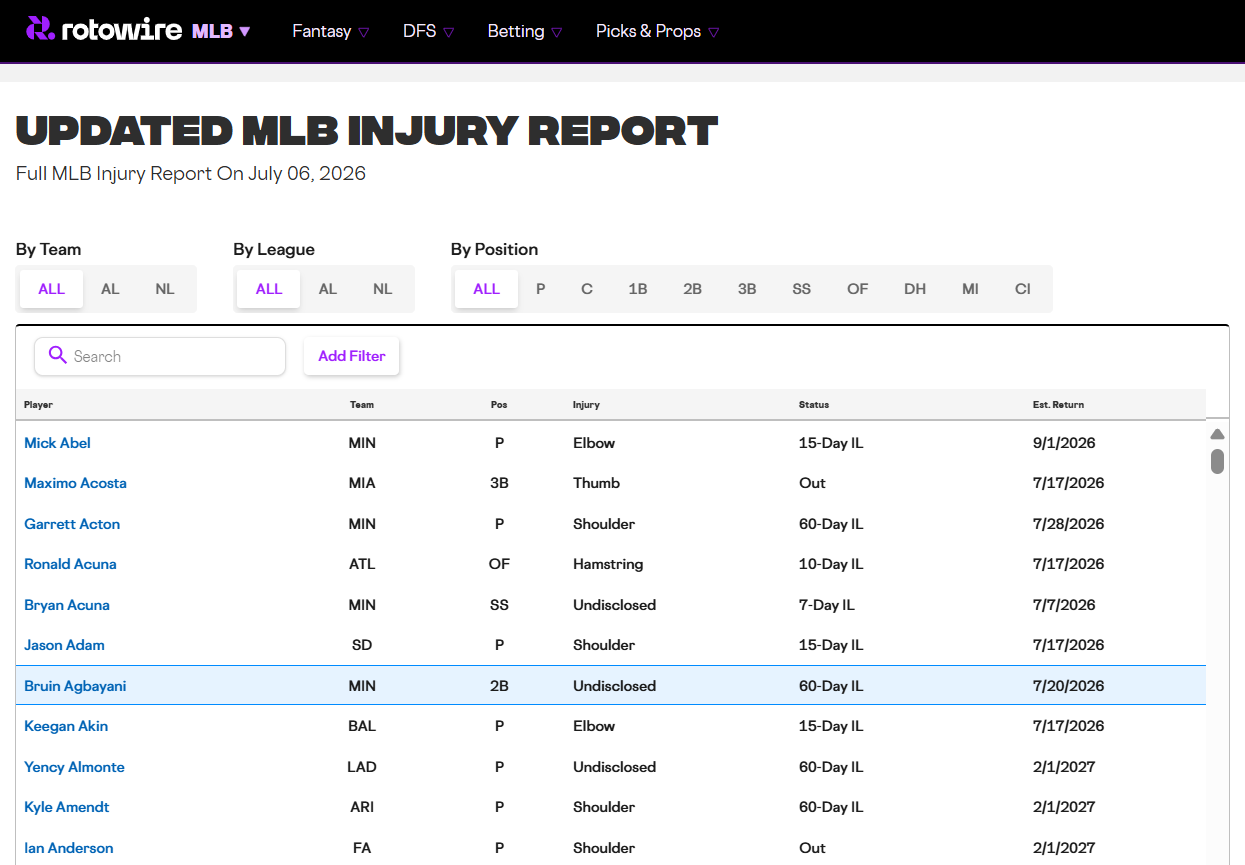Expand the Picks & Props menu
The height and width of the screenshot is (865, 1245).
point(658,31)
